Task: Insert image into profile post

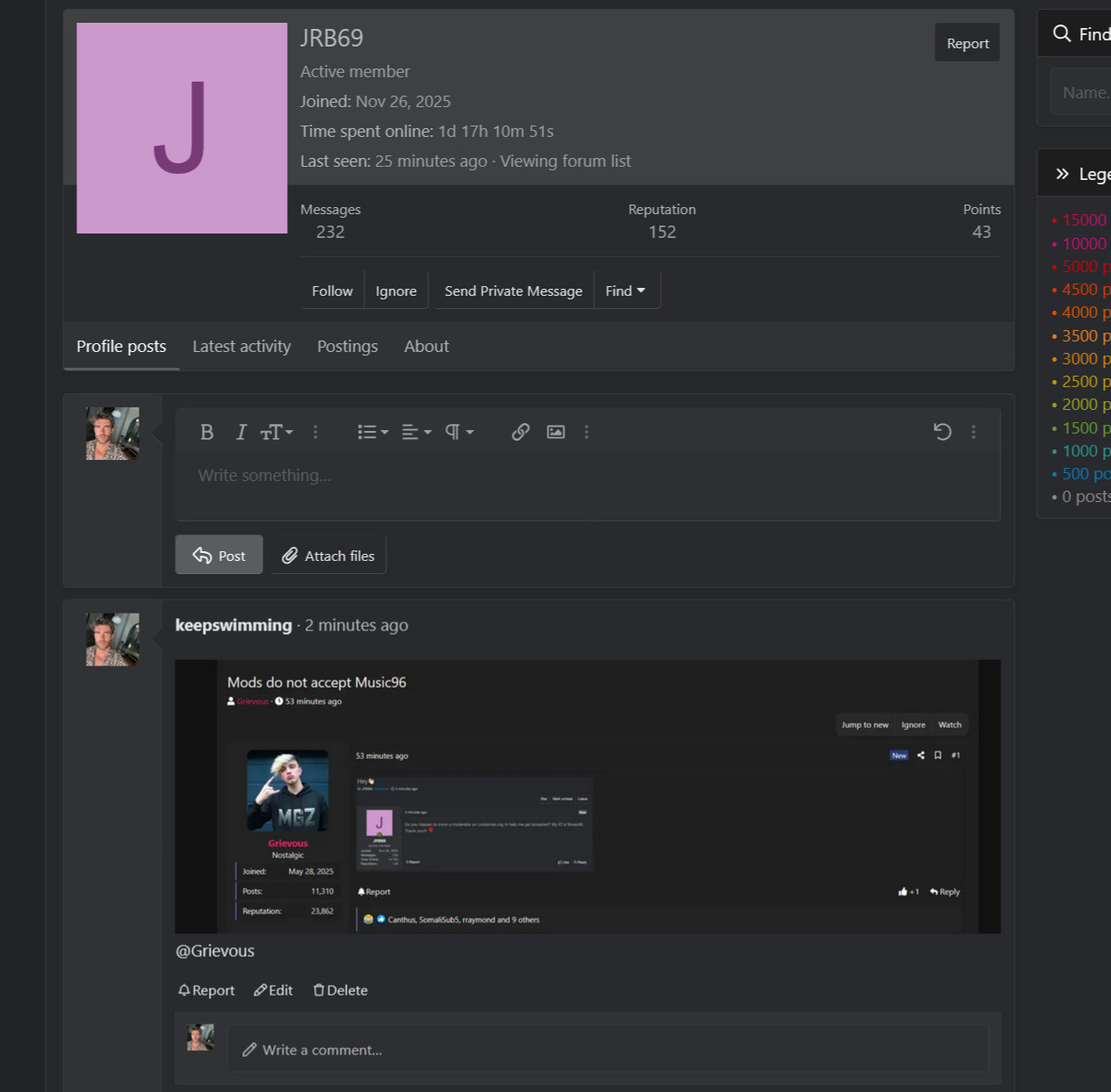Action: [555, 432]
